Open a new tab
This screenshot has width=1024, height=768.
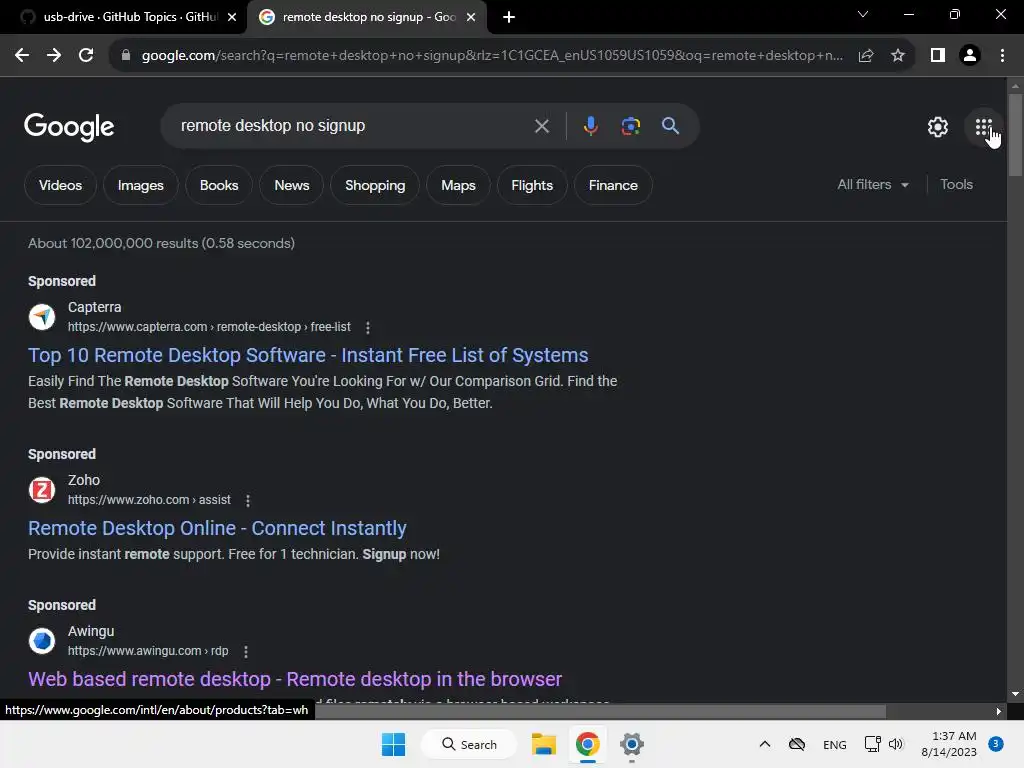509,17
